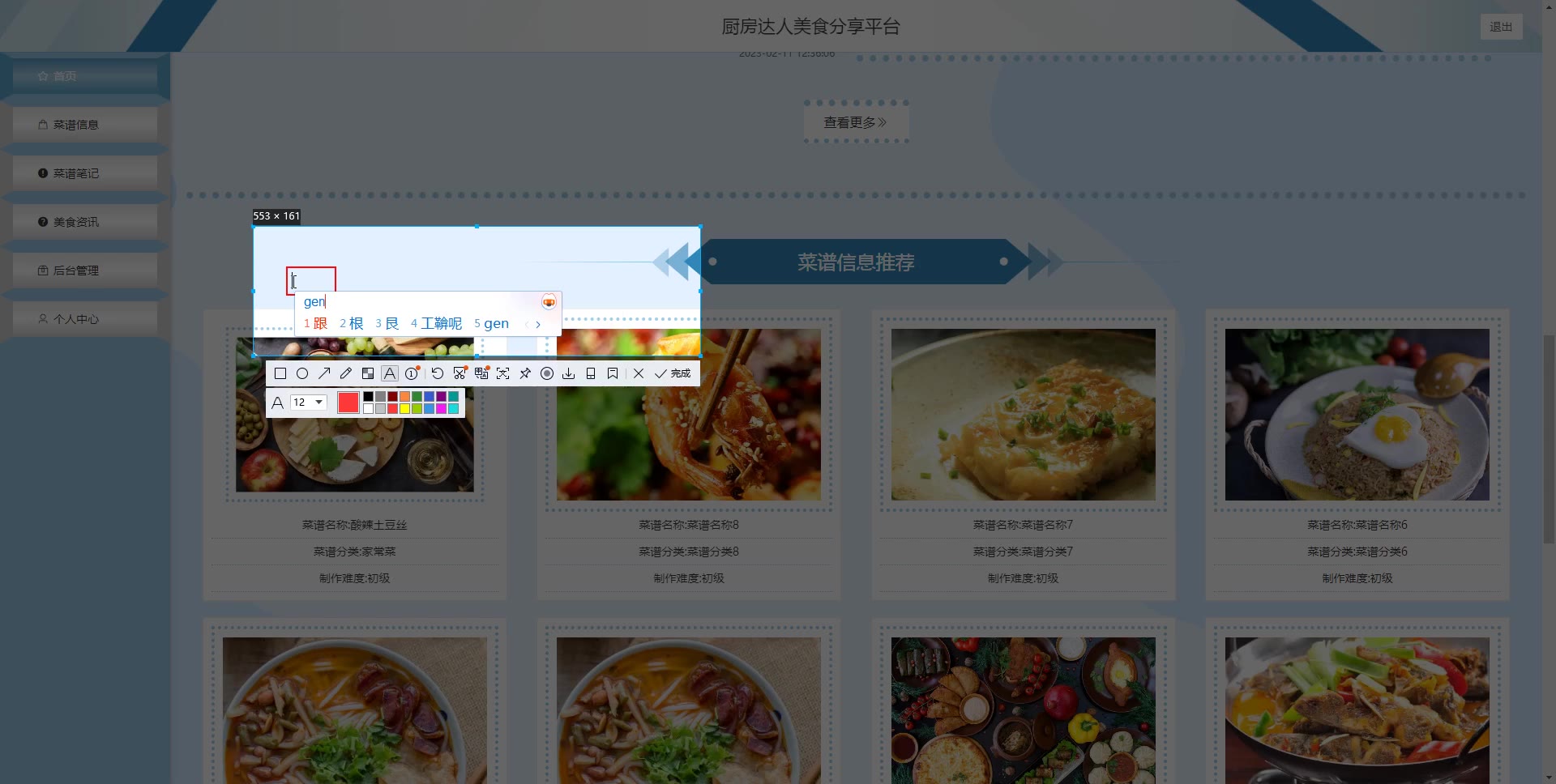Pin the screenshot to the screen
1556x784 pixels.
click(525, 373)
